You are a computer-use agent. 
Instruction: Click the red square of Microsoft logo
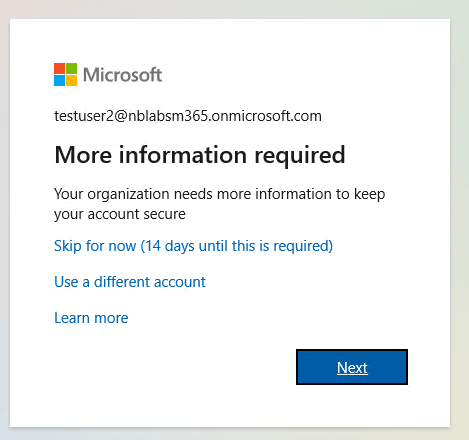coord(59,68)
